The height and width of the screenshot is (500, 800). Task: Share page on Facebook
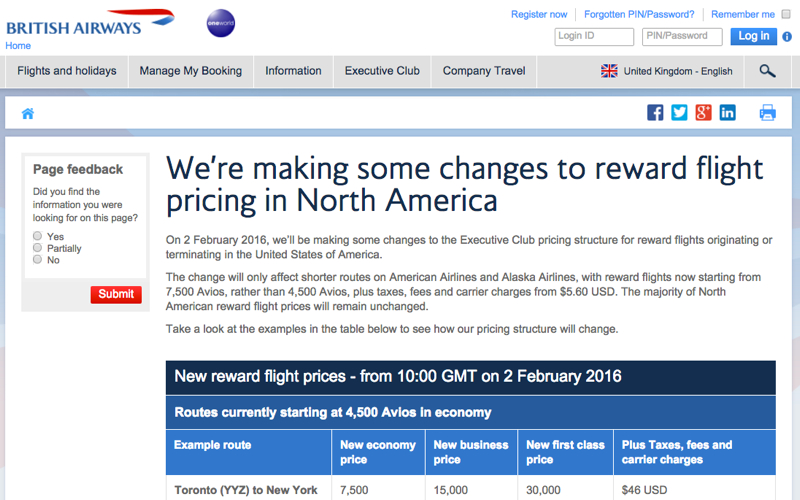[x=655, y=112]
